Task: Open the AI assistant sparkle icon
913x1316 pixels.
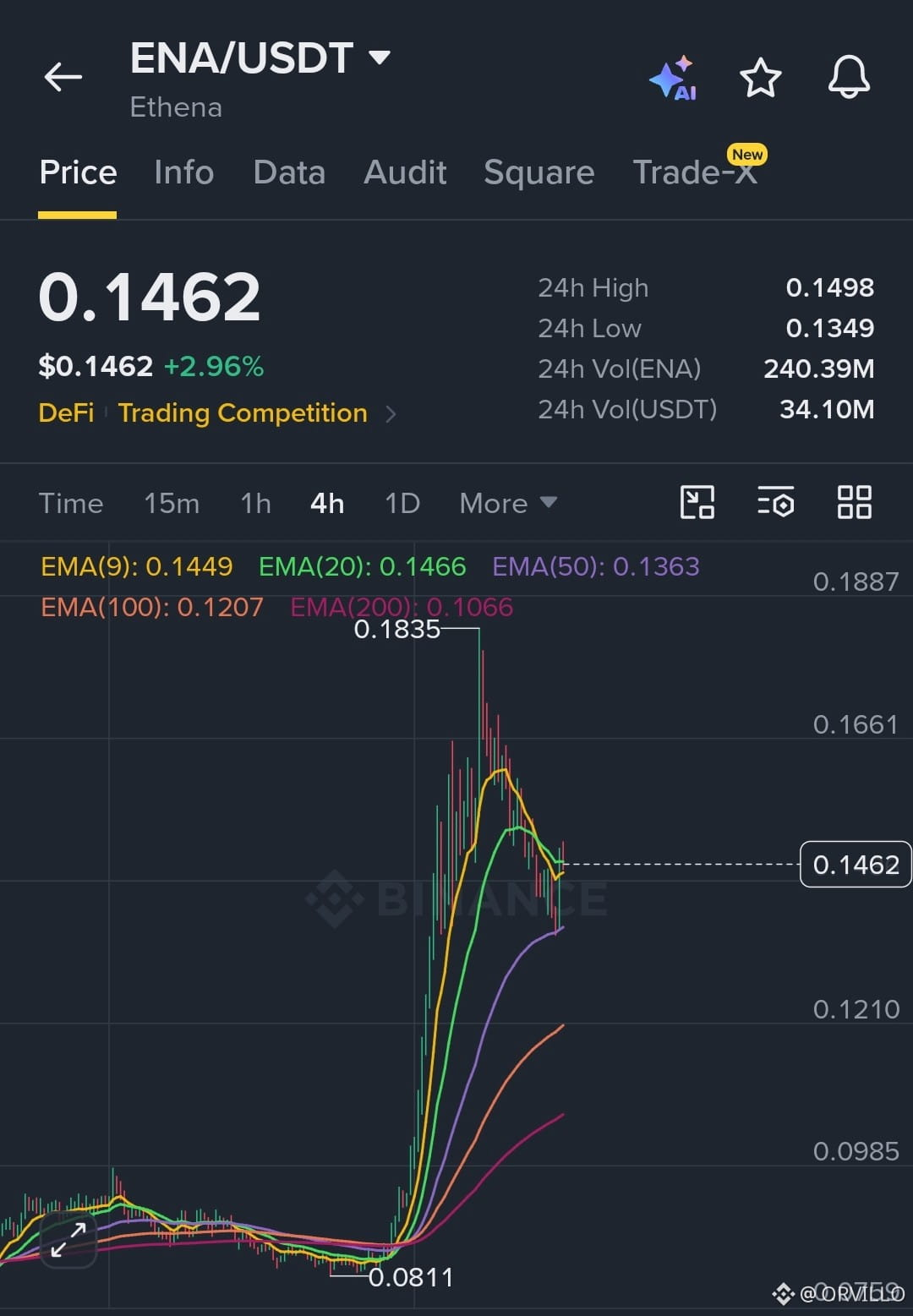Action: [674, 78]
